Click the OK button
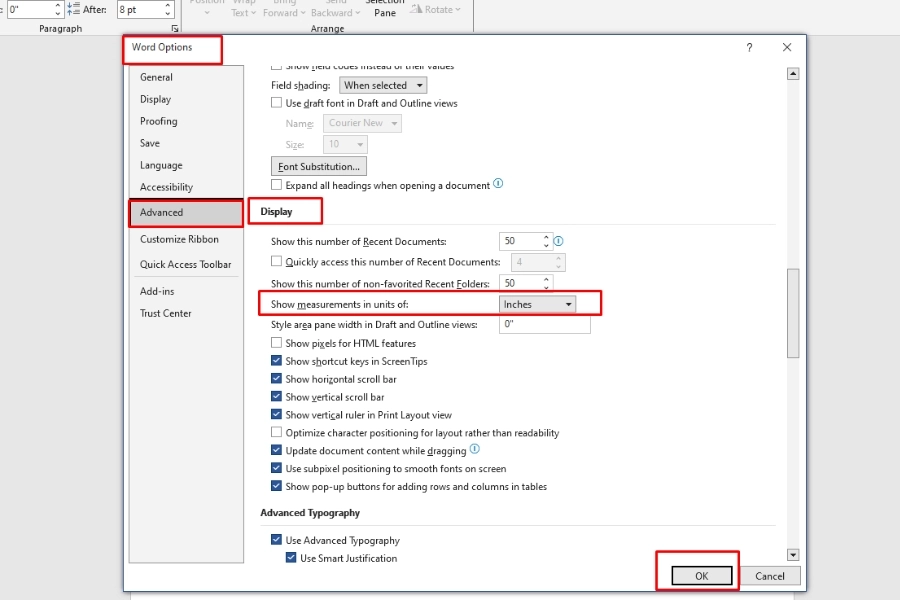The height and width of the screenshot is (600, 900). [701, 576]
